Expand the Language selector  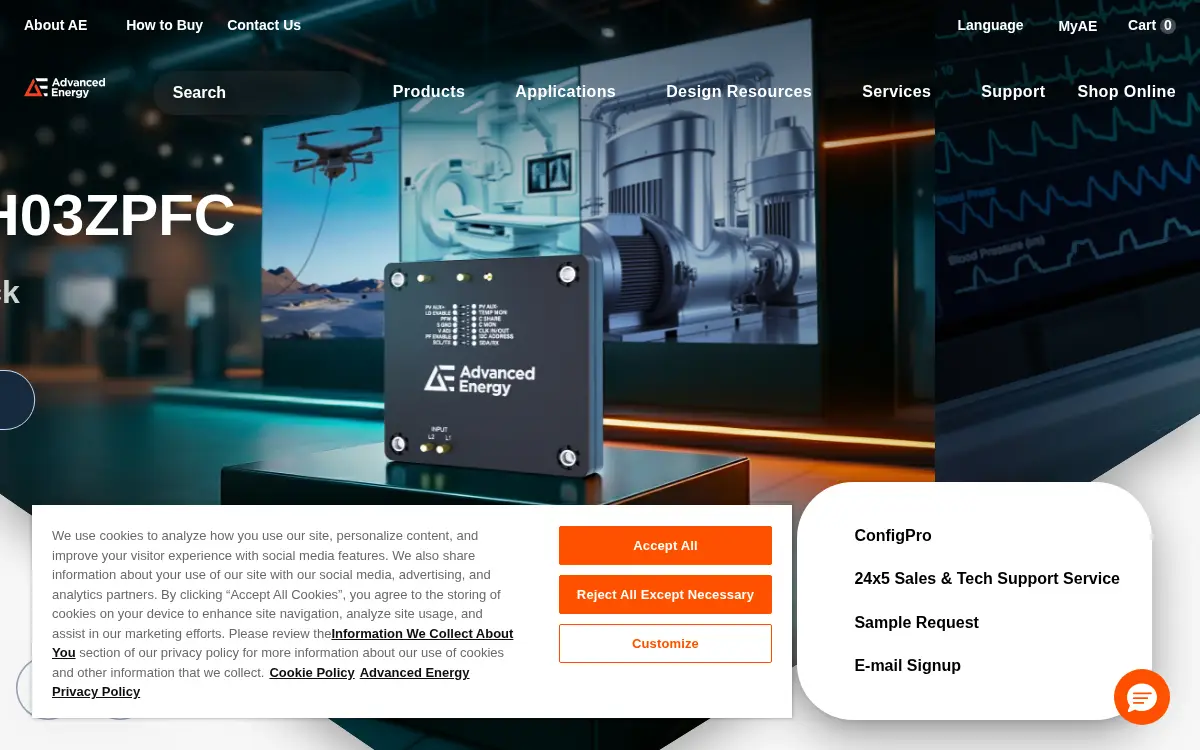click(x=990, y=25)
